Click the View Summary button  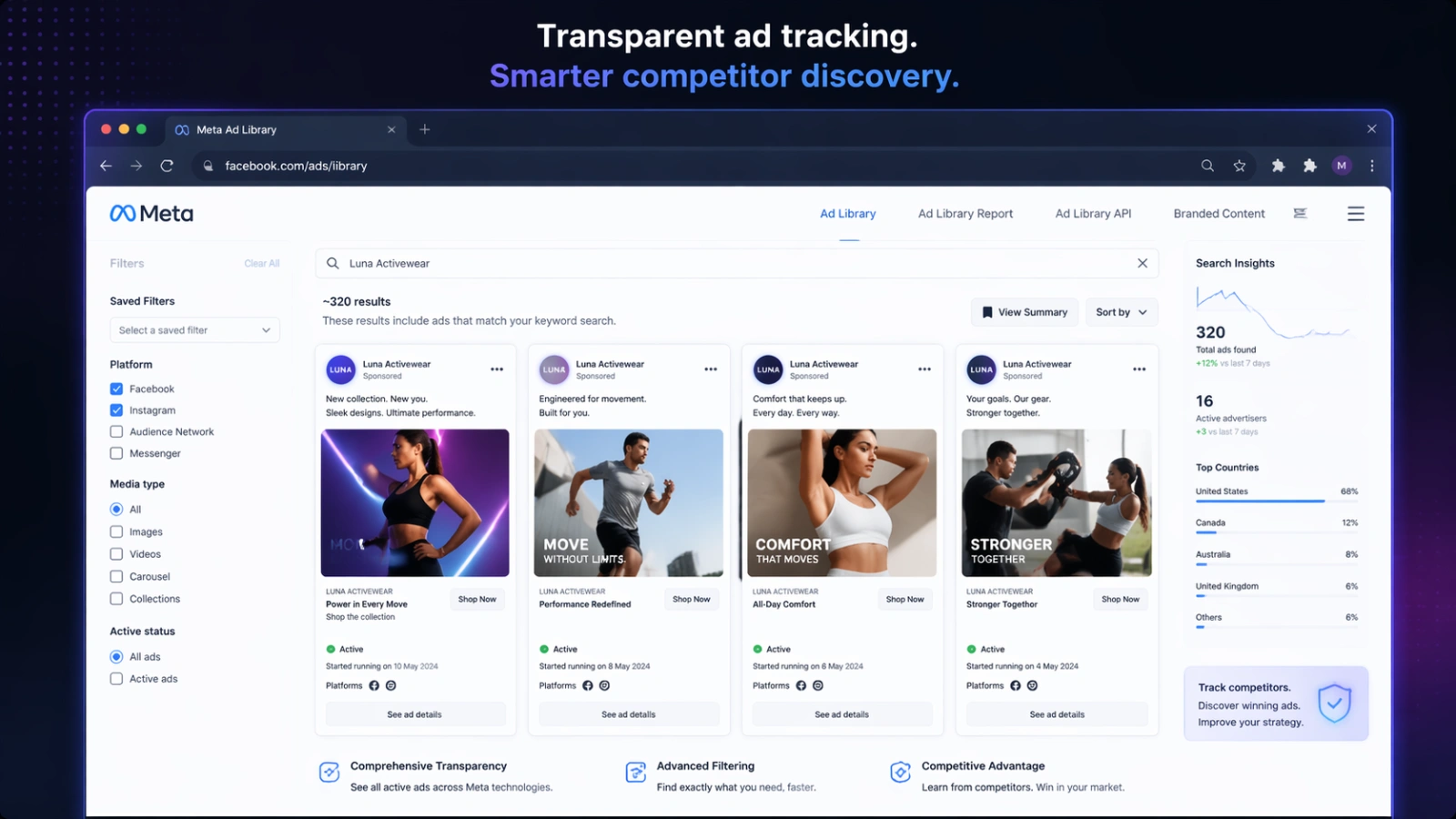point(1024,312)
